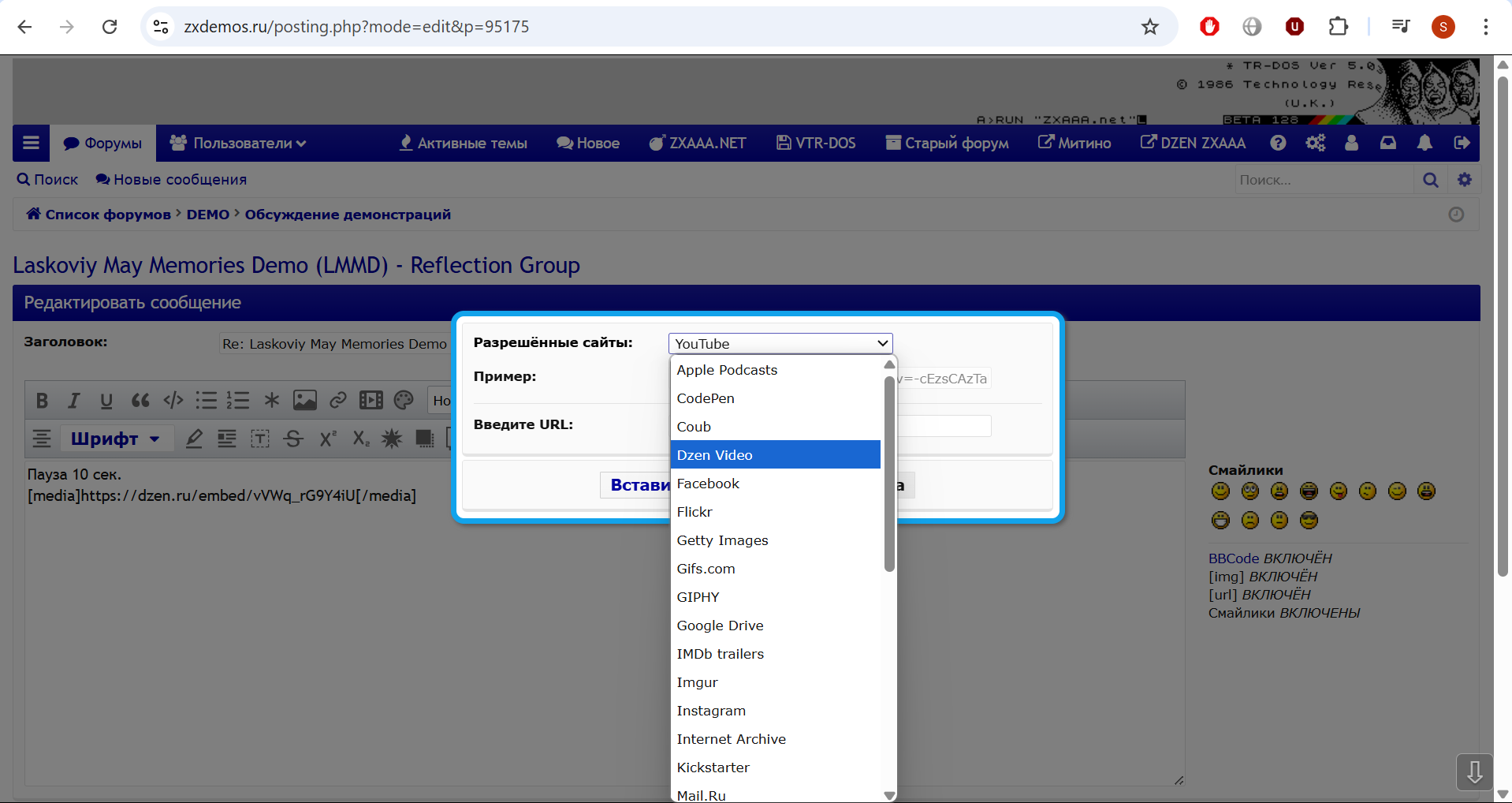Choose CodePen from the dropdown
This screenshot has height=803, width=1512.
[776, 398]
